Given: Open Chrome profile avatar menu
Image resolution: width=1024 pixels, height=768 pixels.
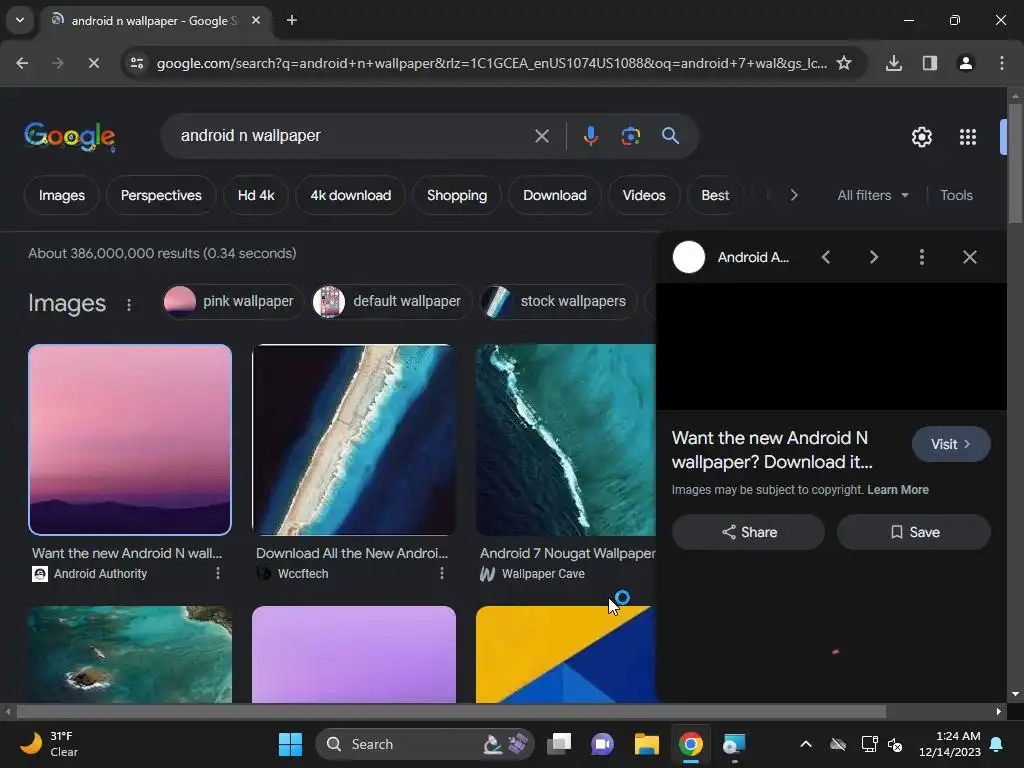Looking at the screenshot, I should (x=965, y=63).
